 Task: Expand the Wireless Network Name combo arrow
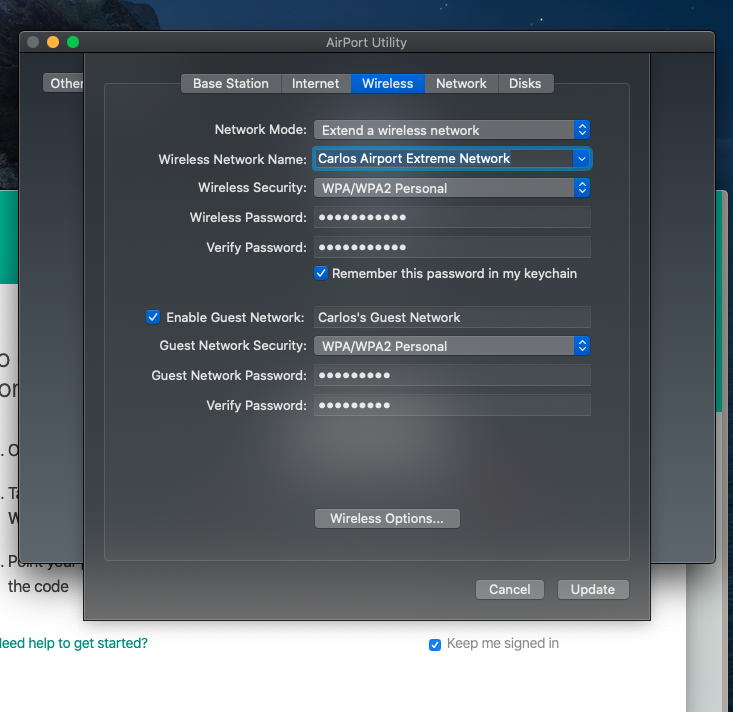581,159
